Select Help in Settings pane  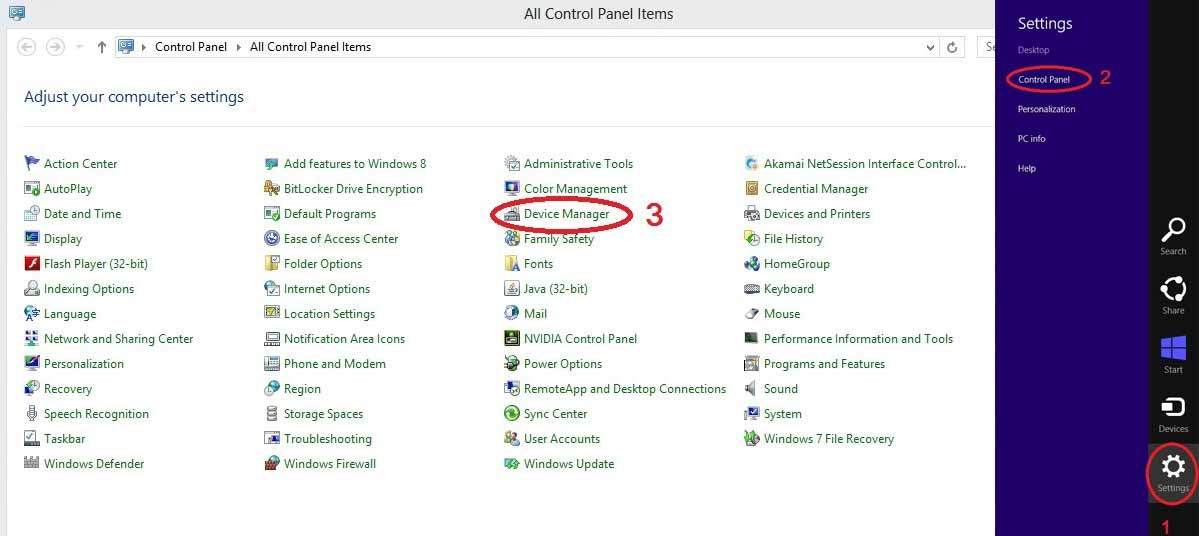pos(1026,168)
